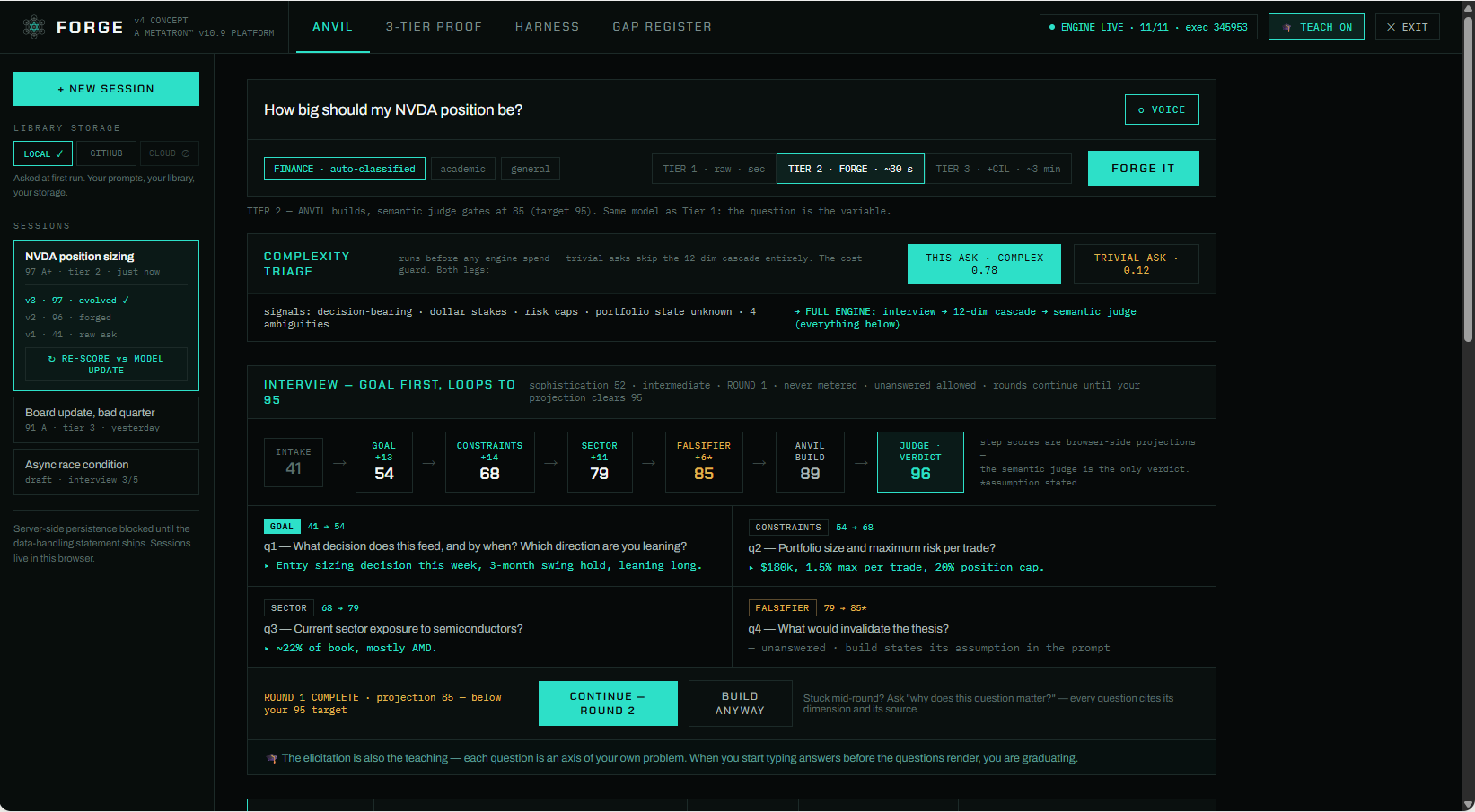The width and height of the screenshot is (1475, 812).
Task: Click the refresh icon in RE-SCORE vs MODEL UPDATE
Action: click(x=52, y=359)
